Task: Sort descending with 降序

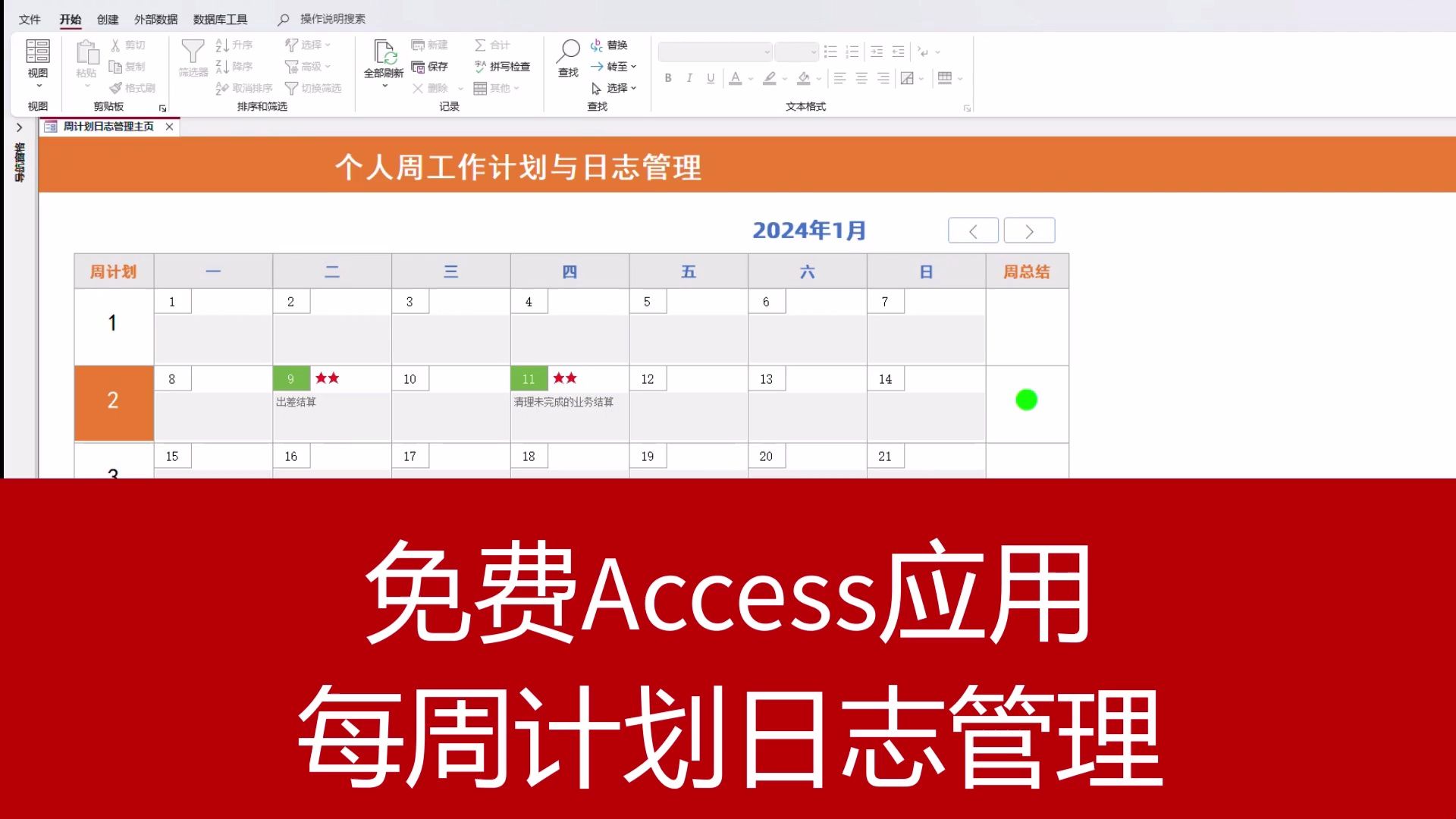Action: tap(234, 67)
